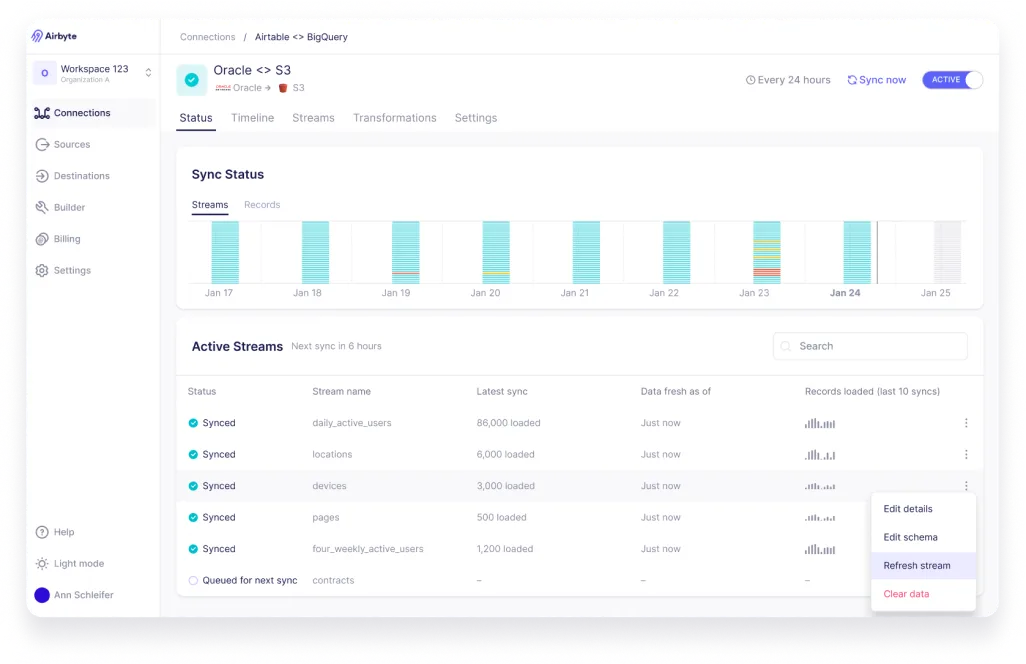Viewport: 1026px width, 664px height.
Task: Click the Airtable <> BigQuery breadcrumb
Action: tap(301, 37)
